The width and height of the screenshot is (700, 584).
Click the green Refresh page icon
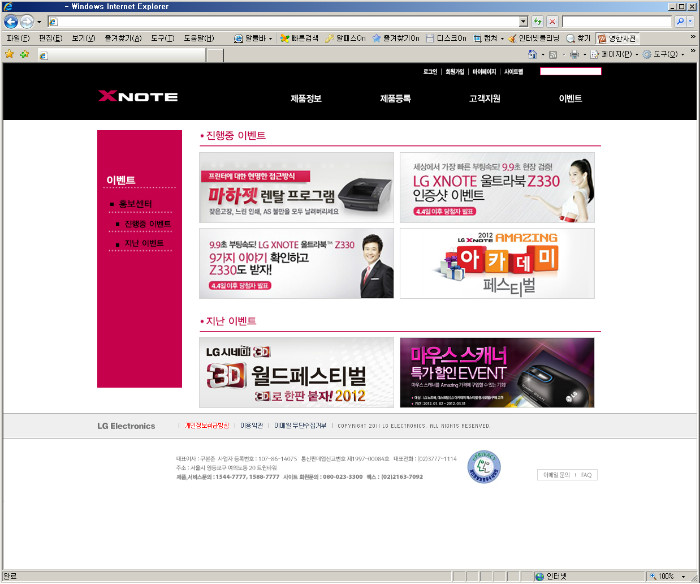click(538, 21)
